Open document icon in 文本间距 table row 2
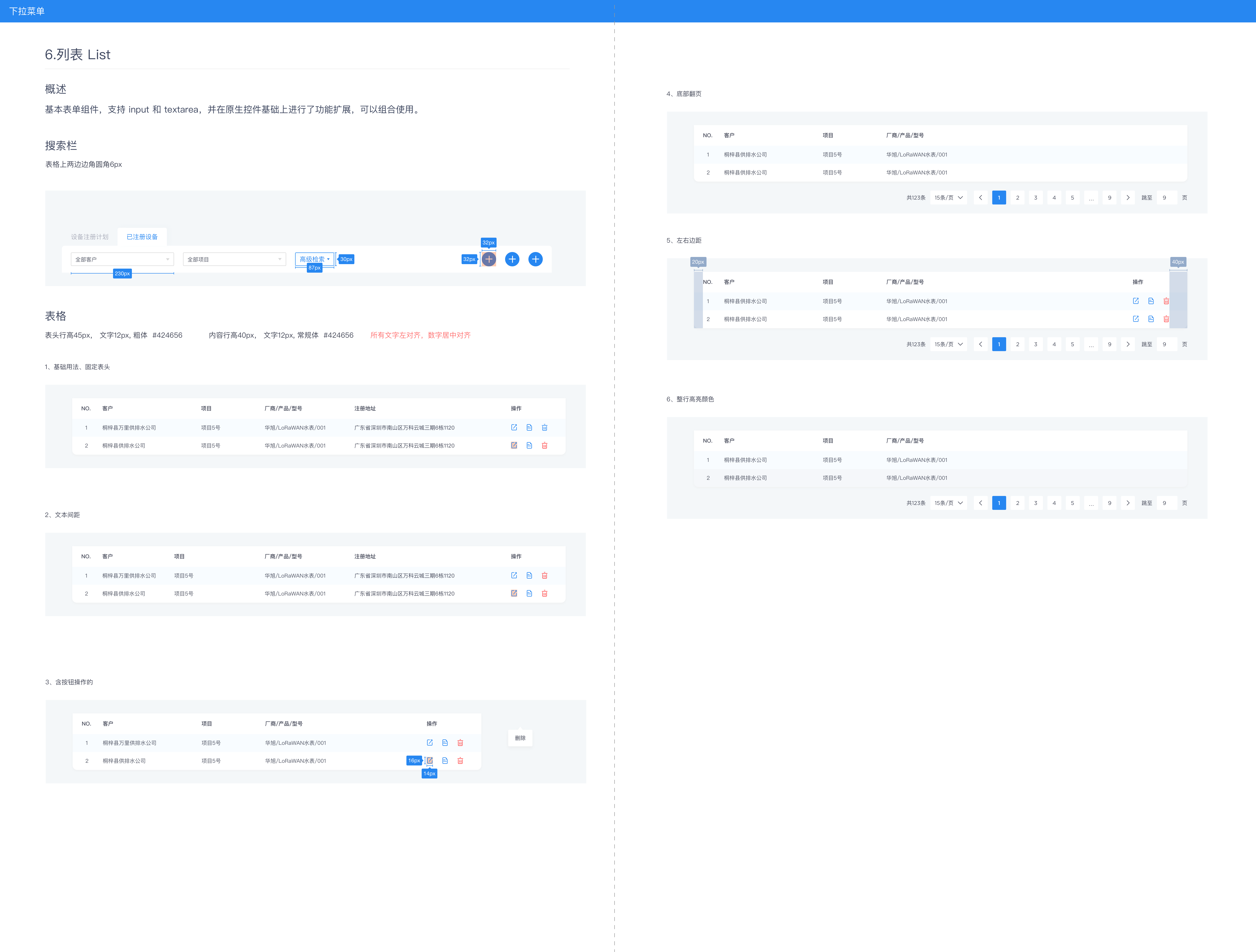Screen dimensions: 1256x952 pos(529,593)
